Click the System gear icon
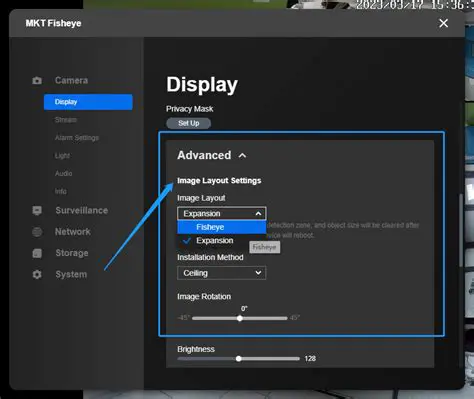Image resolution: width=474 pixels, height=399 pixels. pos(37,274)
